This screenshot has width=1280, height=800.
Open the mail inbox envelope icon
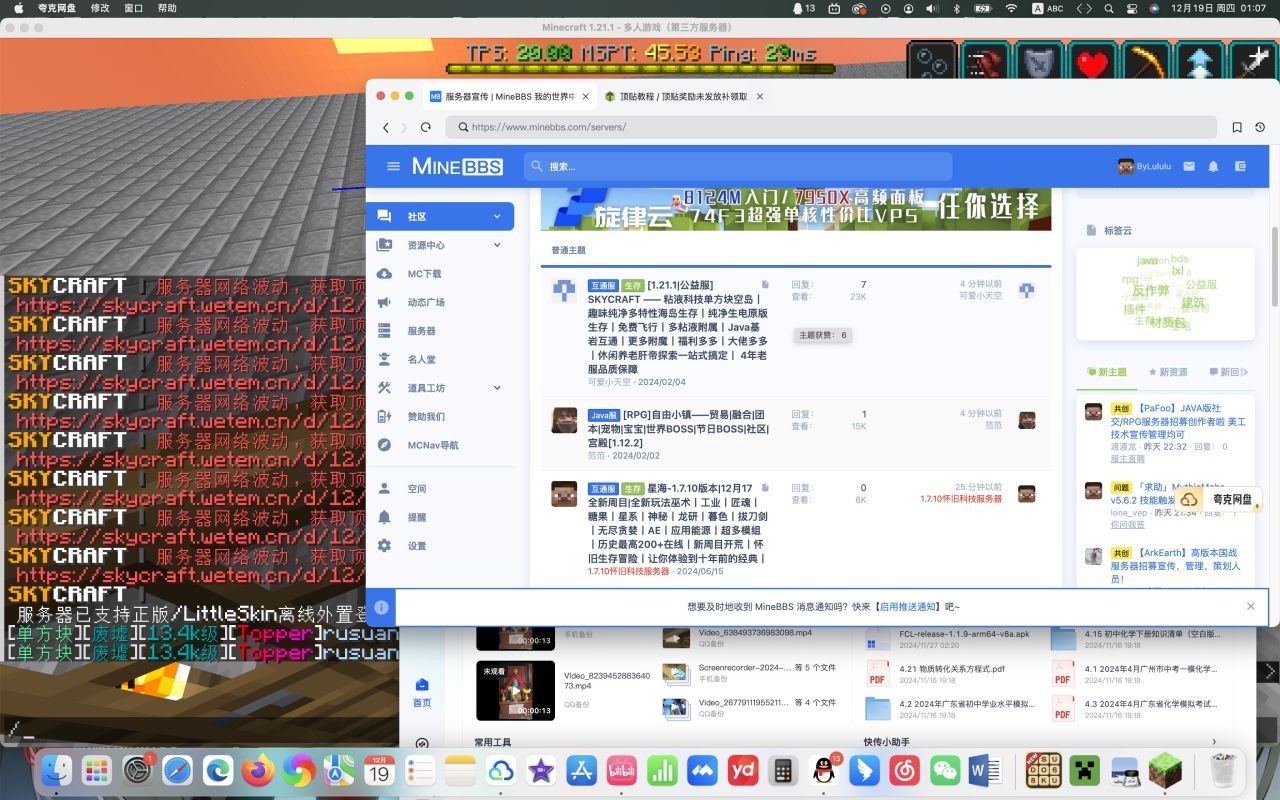point(1189,166)
